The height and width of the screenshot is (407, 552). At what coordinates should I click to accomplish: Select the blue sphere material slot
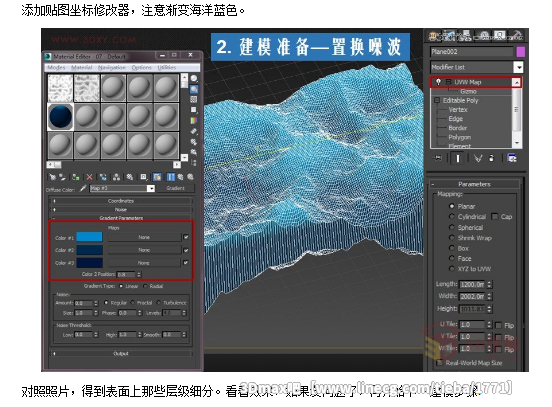point(61,117)
